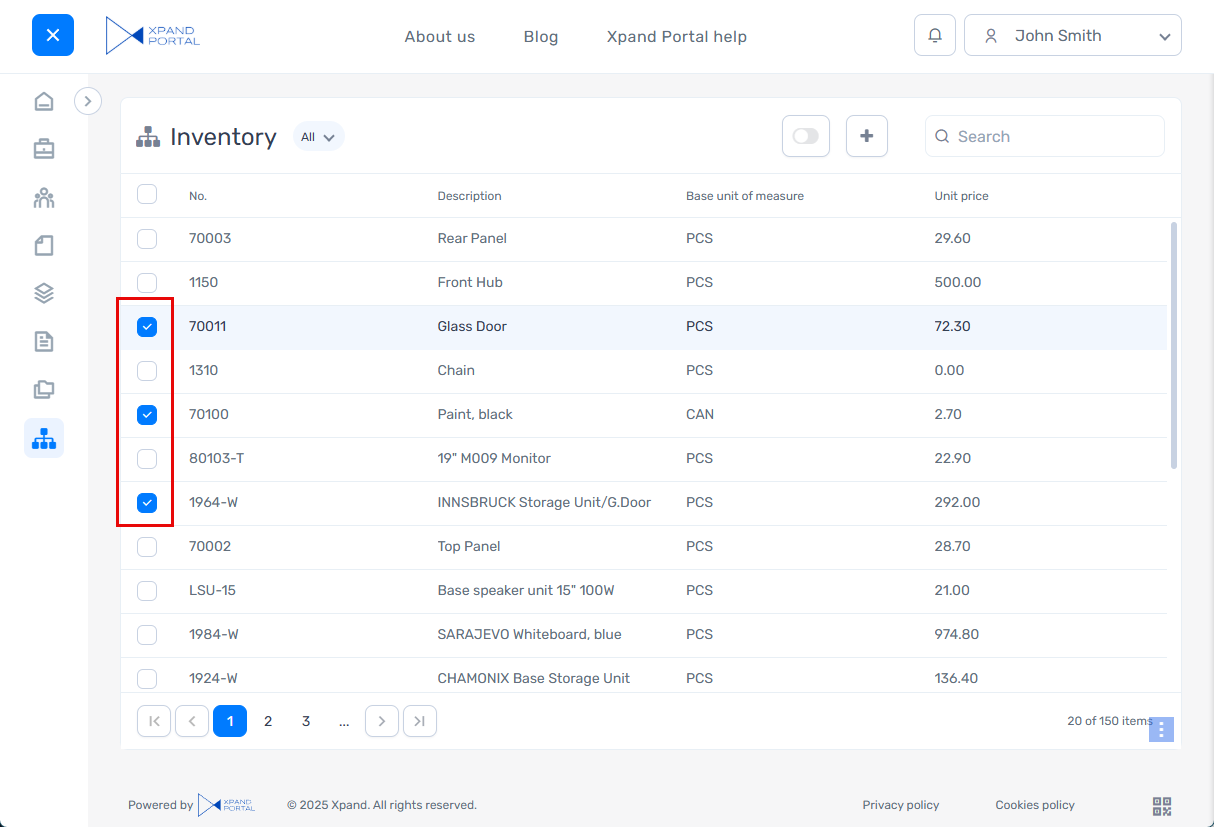
Task: Open Xpand Portal help in top menu
Action: (676, 36)
